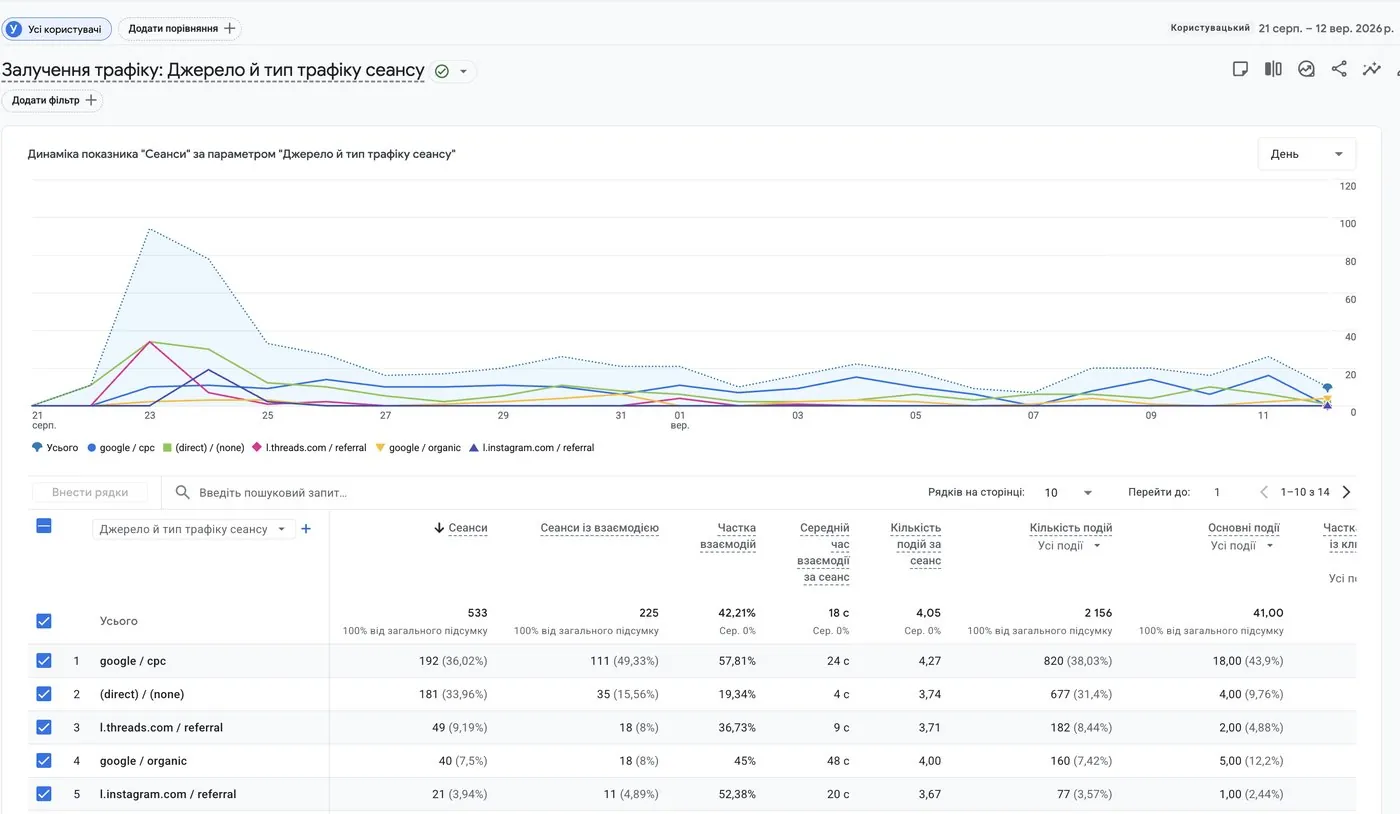Click the 192 (36,02%) sessions cell
The height and width of the screenshot is (814, 1400).
[x=453, y=661]
